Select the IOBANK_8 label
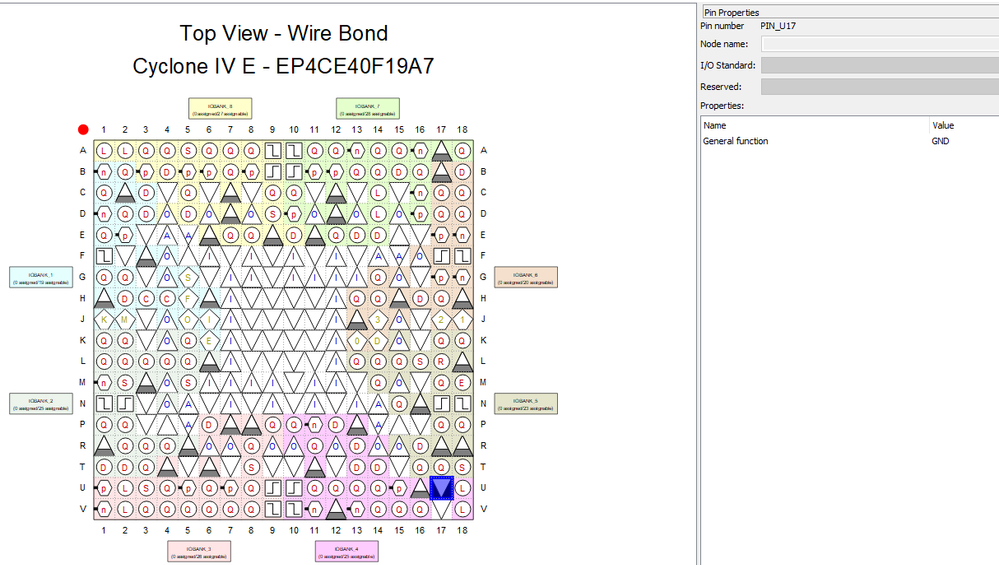This screenshot has height=565, width=999. pos(220,109)
